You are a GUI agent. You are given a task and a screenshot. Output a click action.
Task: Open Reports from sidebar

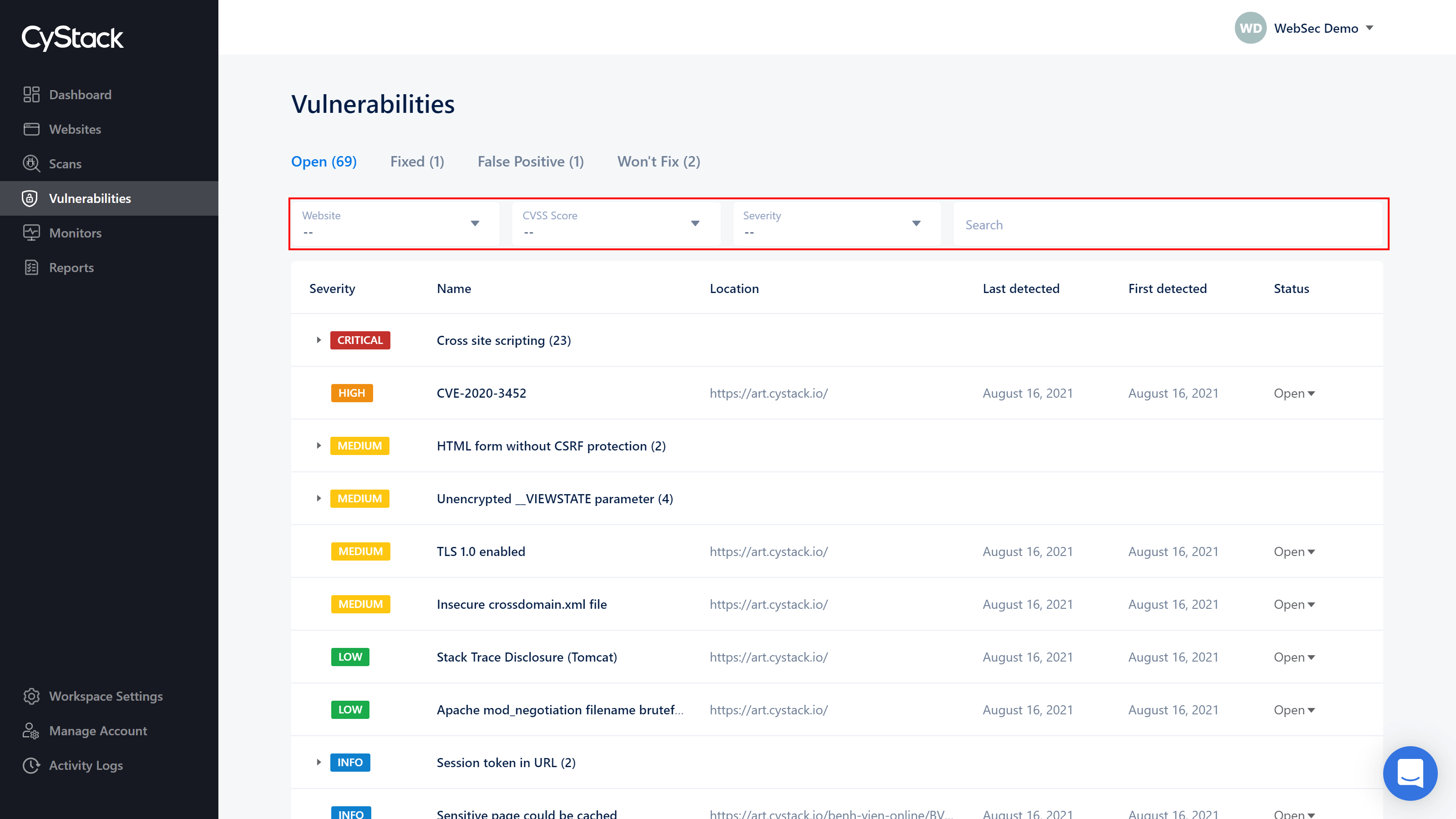point(71,268)
